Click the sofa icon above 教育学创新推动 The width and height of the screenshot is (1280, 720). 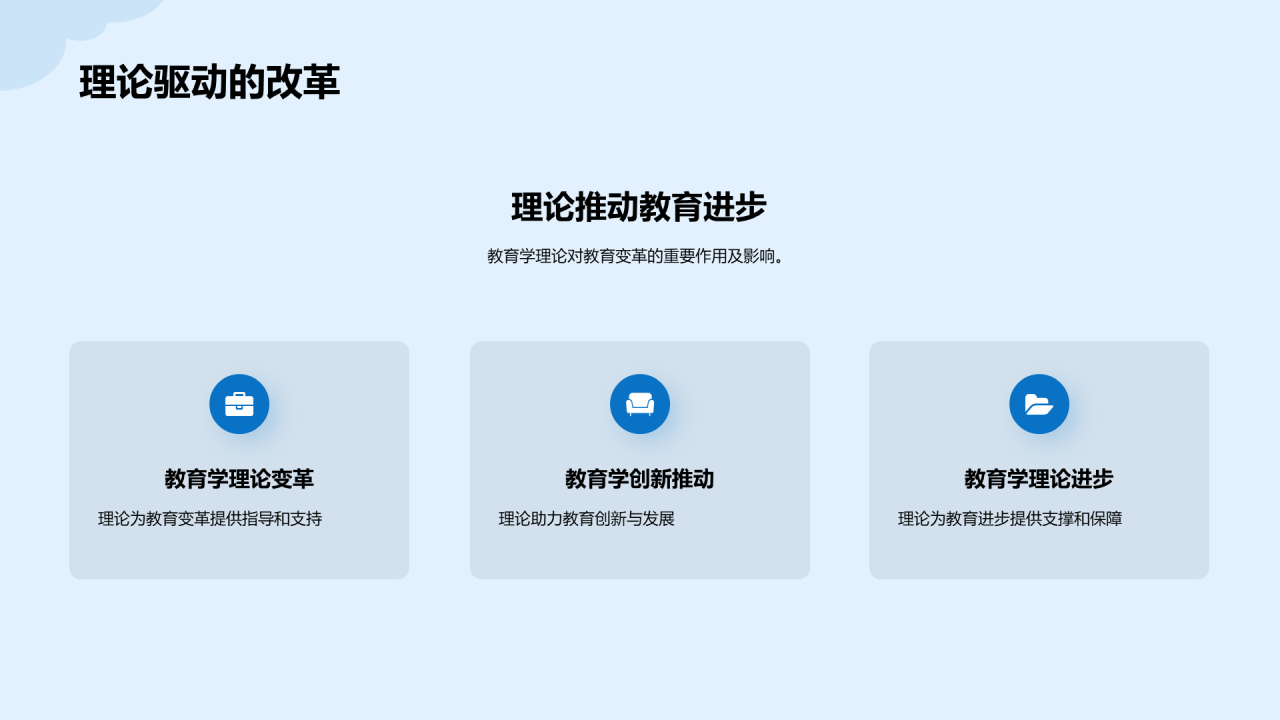(x=640, y=404)
